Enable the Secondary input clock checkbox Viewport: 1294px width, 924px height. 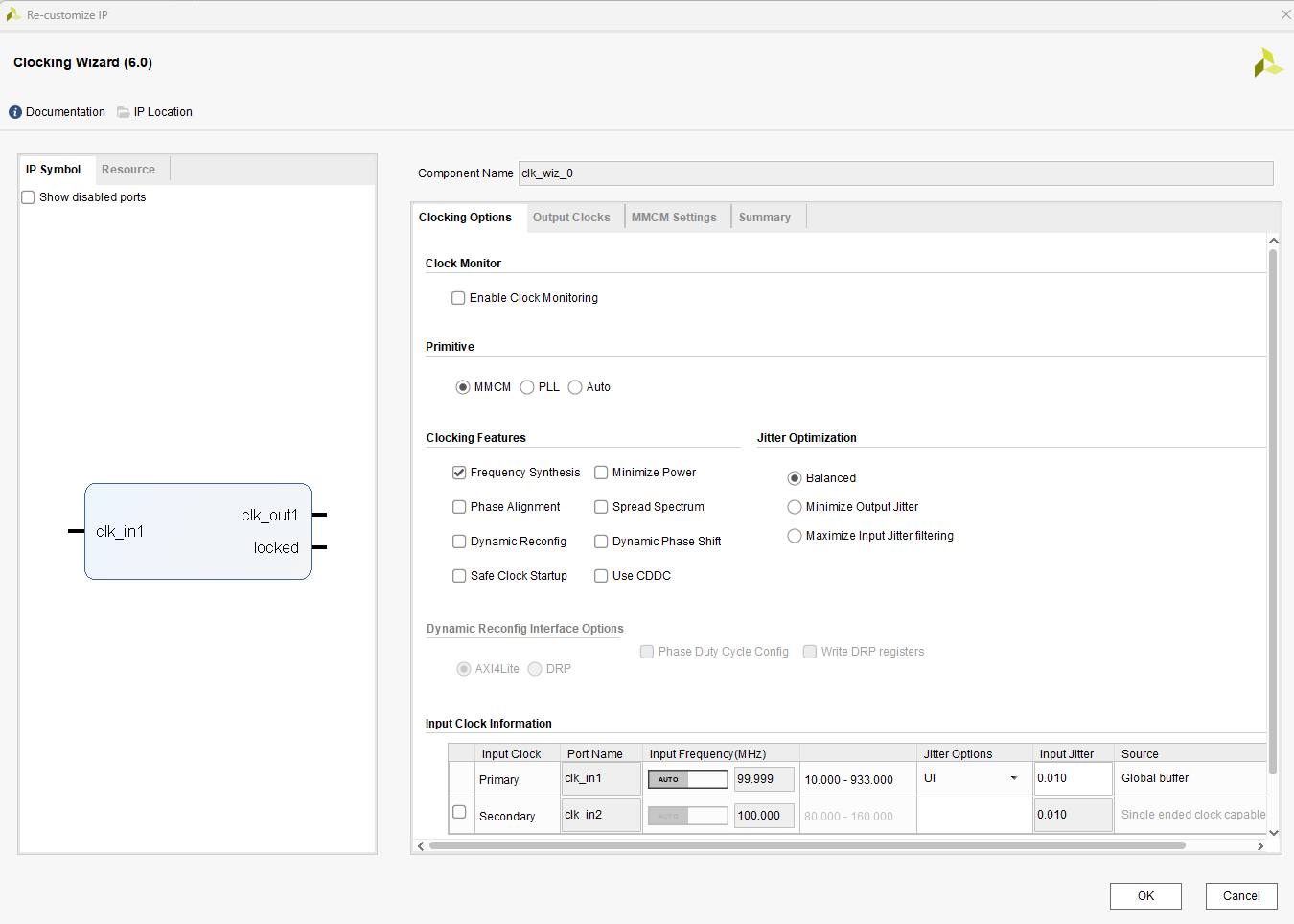pyautogui.click(x=459, y=812)
